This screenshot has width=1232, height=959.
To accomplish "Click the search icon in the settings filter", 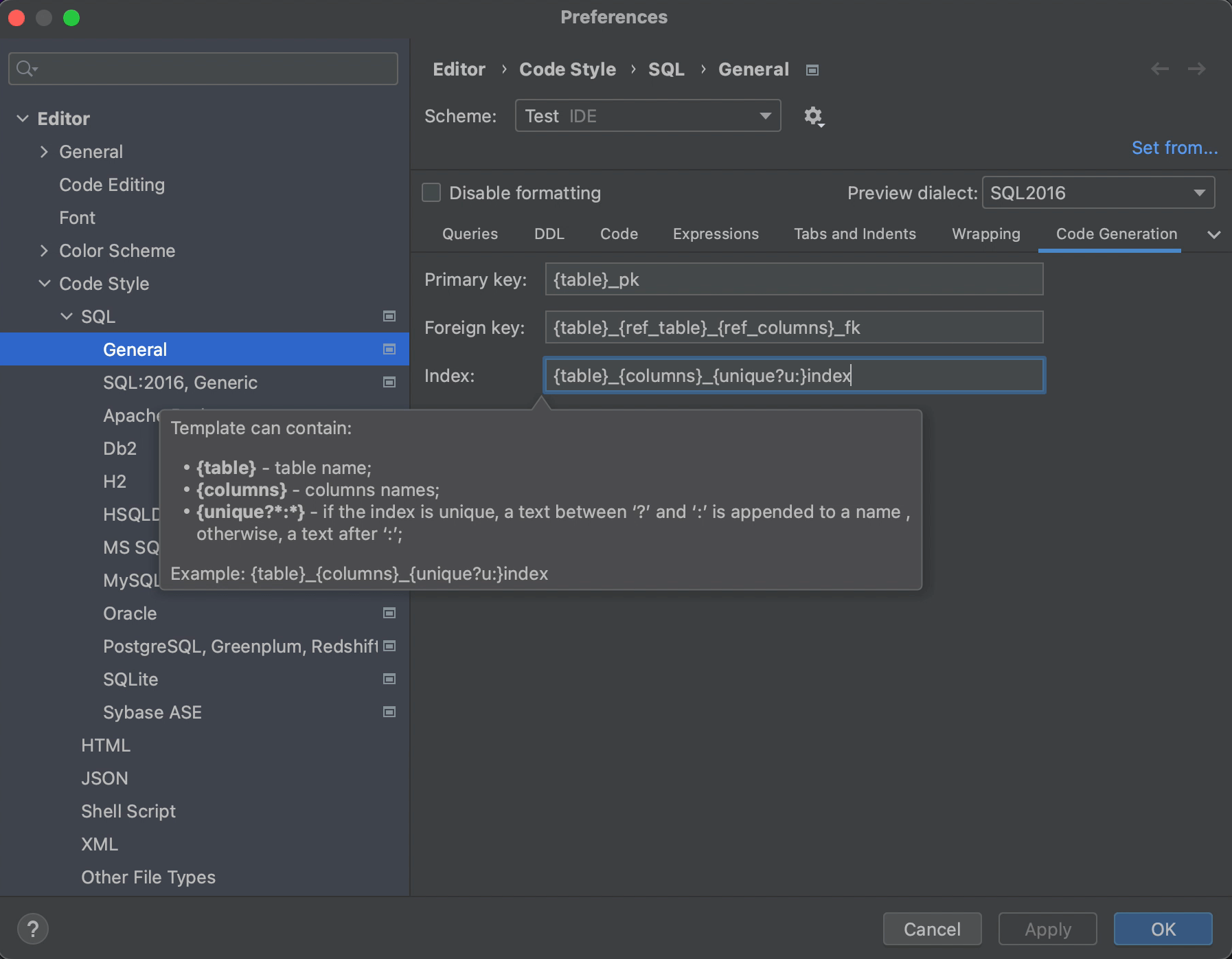I will click(26, 69).
